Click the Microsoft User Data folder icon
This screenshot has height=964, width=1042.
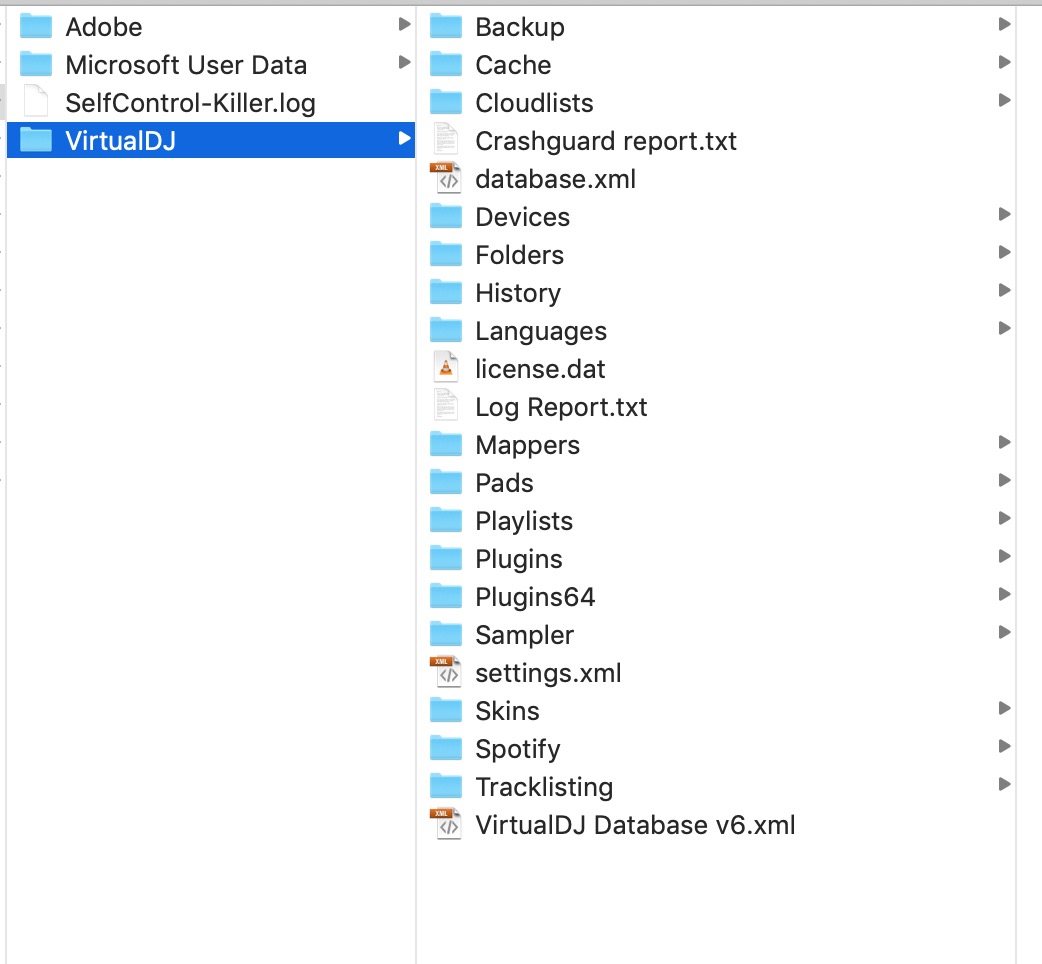tap(36, 64)
